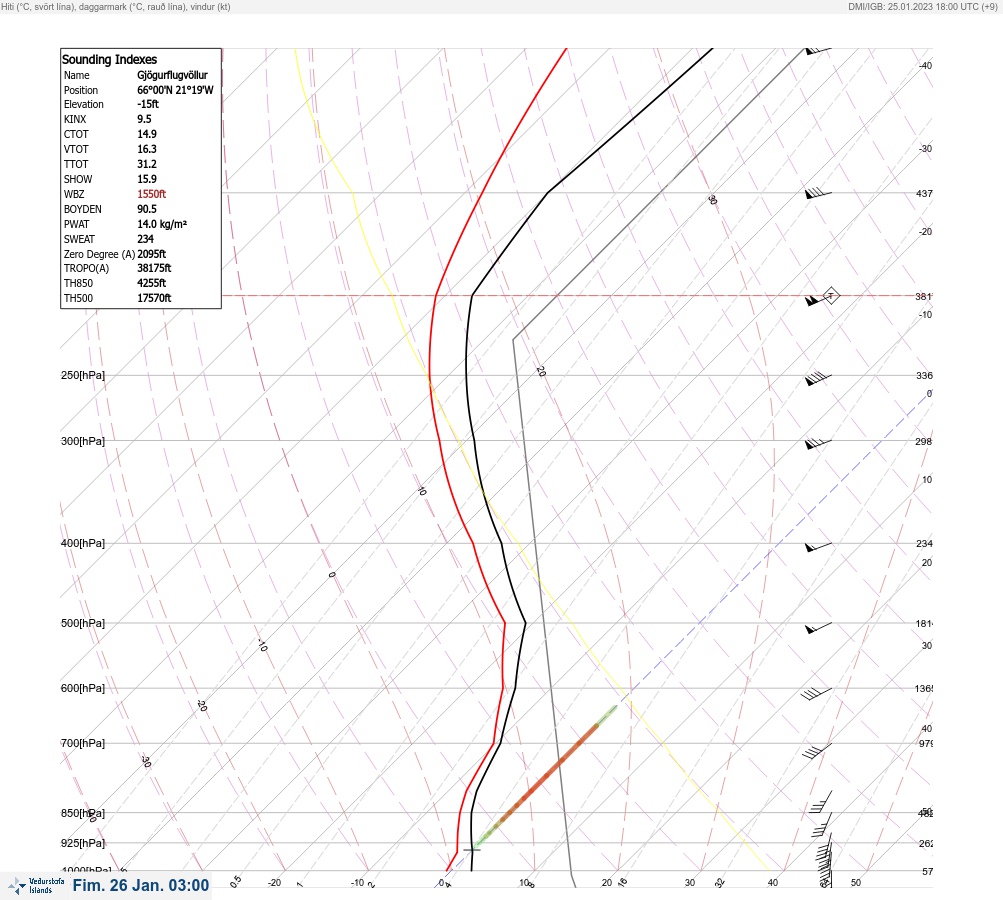The height and width of the screenshot is (900, 1003).
Task: Select the '-20' label on the bottom temperature axis
Action: (274, 883)
